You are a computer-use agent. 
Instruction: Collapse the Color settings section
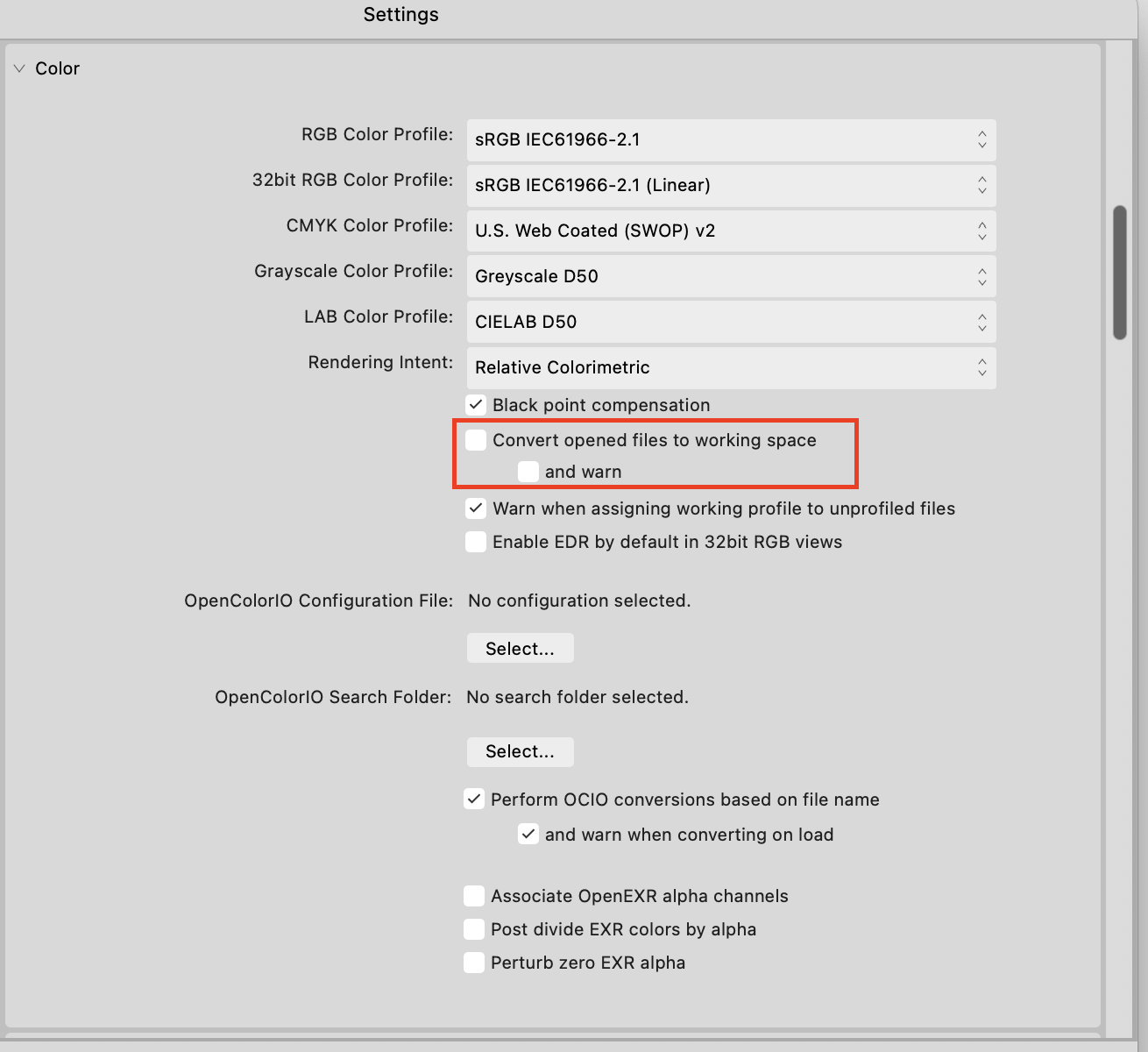pos(19,68)
